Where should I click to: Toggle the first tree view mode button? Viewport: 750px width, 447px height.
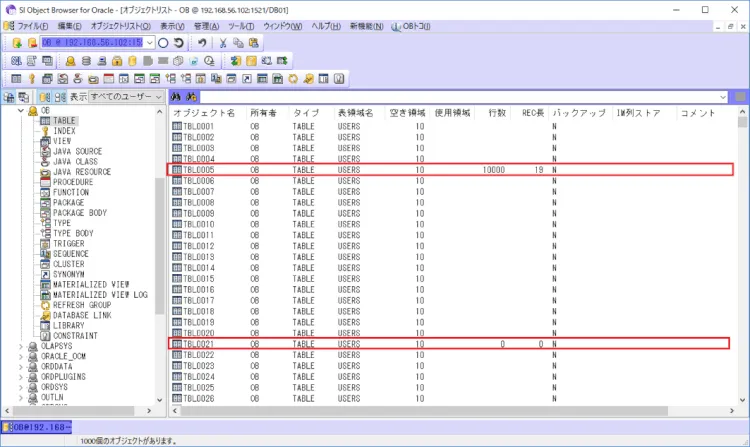click(x=9, y=97)
